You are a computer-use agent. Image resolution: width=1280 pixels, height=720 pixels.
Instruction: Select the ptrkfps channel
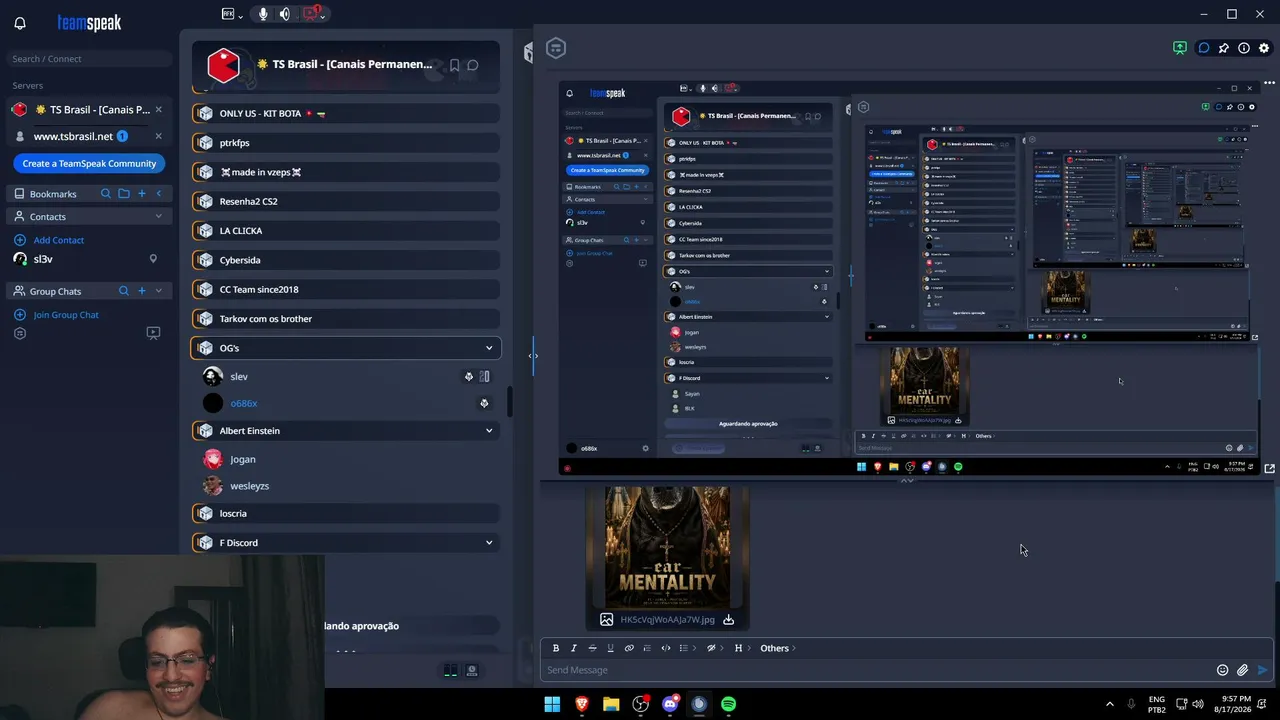point(345,143)
